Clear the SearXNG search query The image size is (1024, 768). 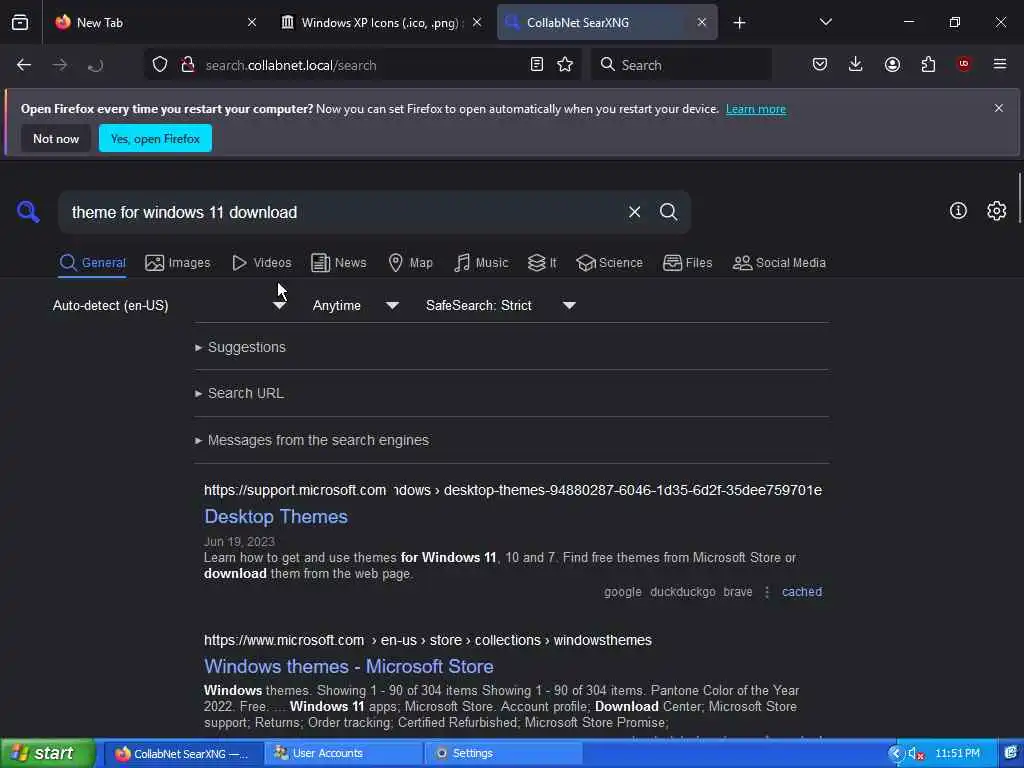(x=634, y=212)
